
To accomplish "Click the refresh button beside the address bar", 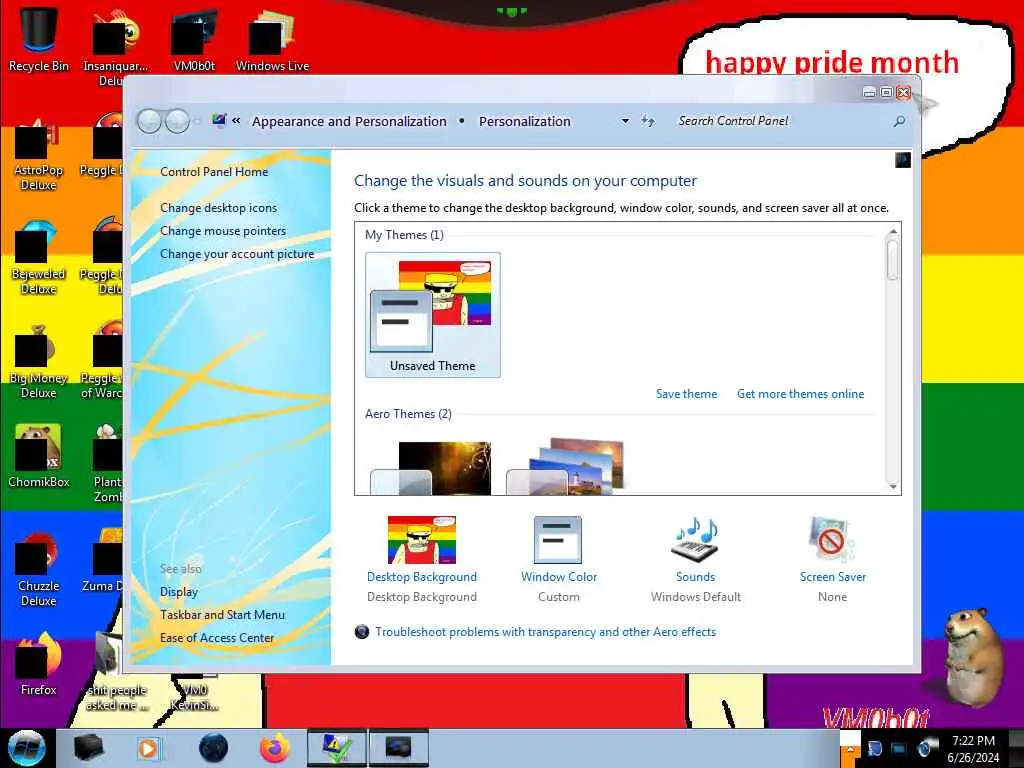I will [x=648, y=121].
